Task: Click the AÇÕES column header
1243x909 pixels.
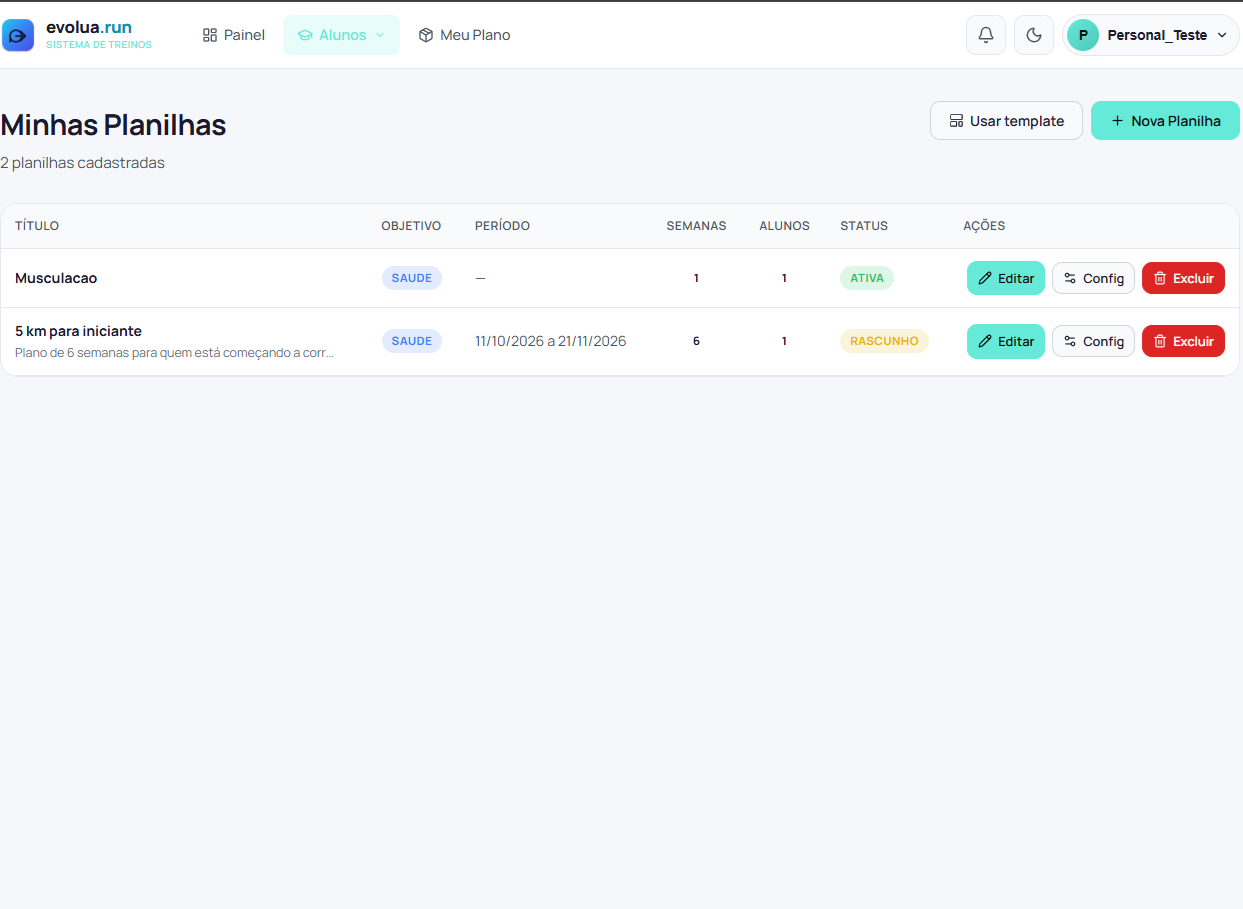Action: click(984, 226)
